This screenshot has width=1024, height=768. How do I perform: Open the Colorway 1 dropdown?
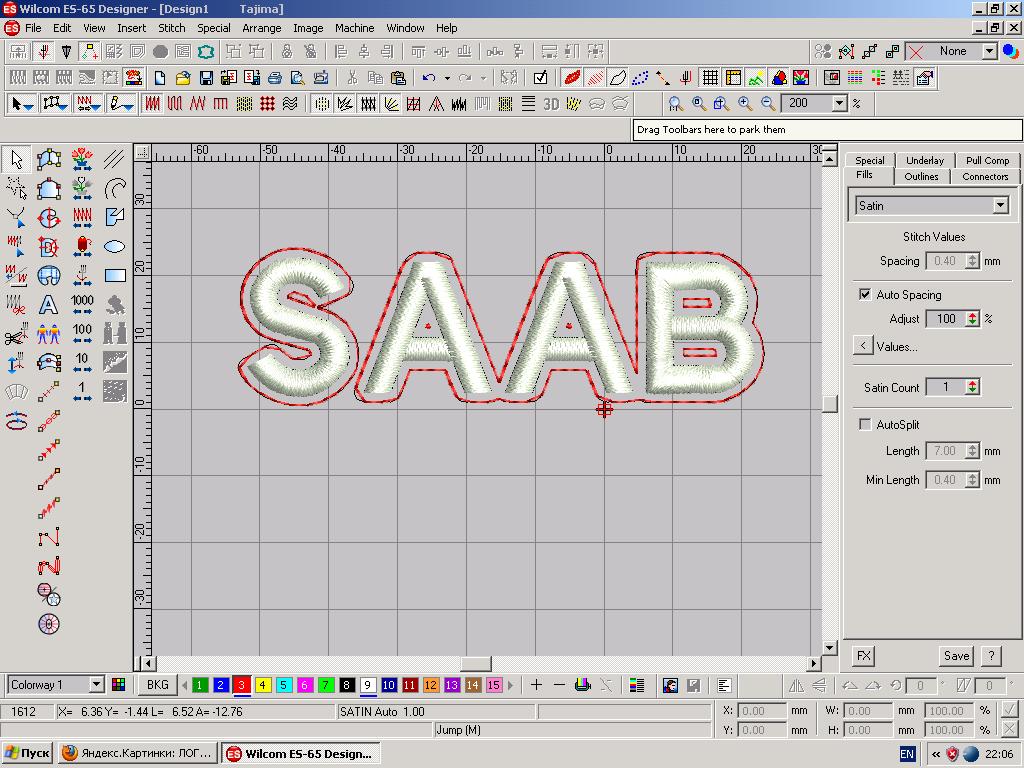[96, 685]
